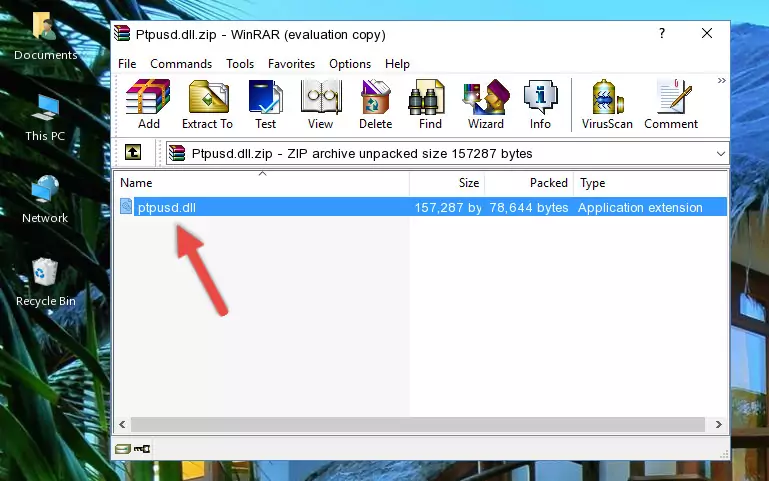The height and width of the screenshot is (481, 769).
Task: Run the Test archive tool
Action: click(x=265, y=104)
